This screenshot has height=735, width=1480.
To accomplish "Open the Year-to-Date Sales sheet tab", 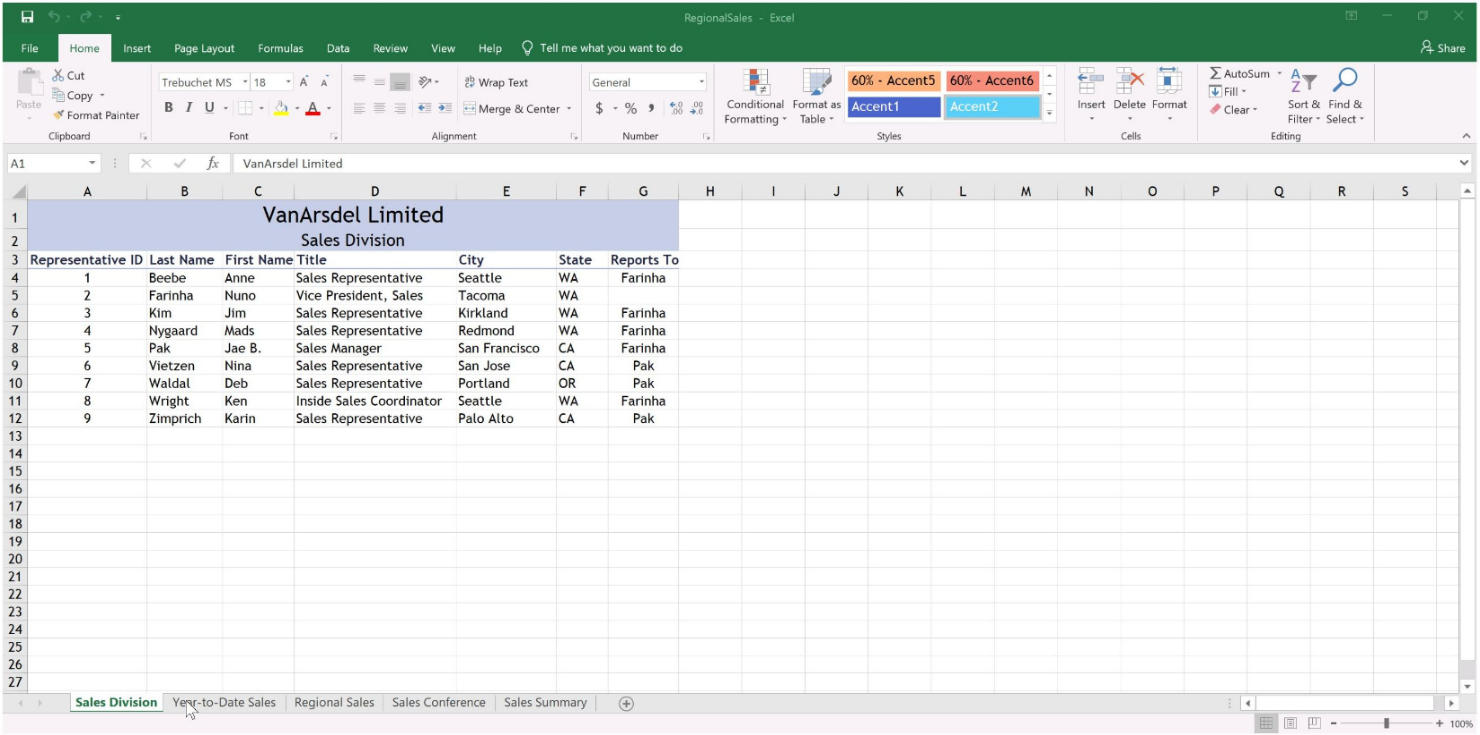I will (x=224, y=703).
